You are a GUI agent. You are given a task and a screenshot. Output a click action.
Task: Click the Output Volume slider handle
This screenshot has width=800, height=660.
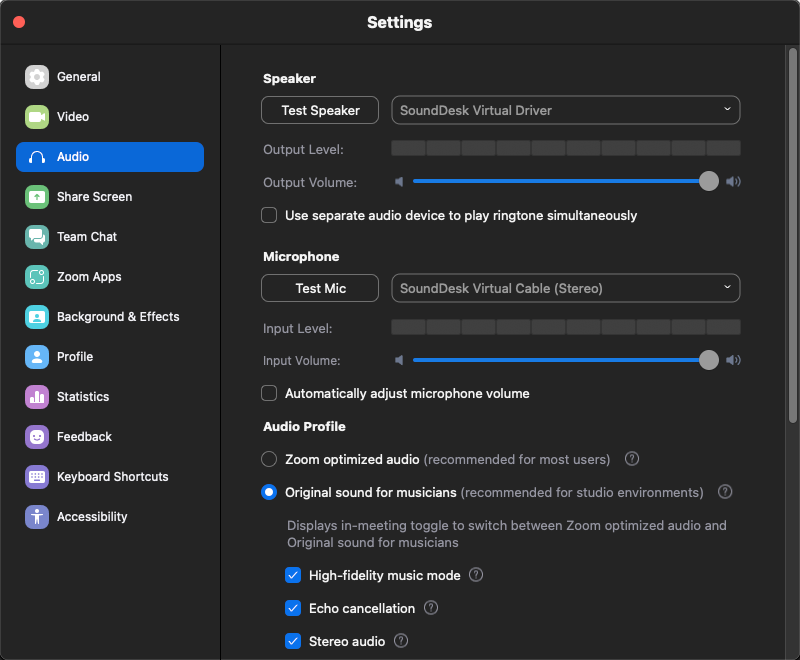tap(709, 181)
